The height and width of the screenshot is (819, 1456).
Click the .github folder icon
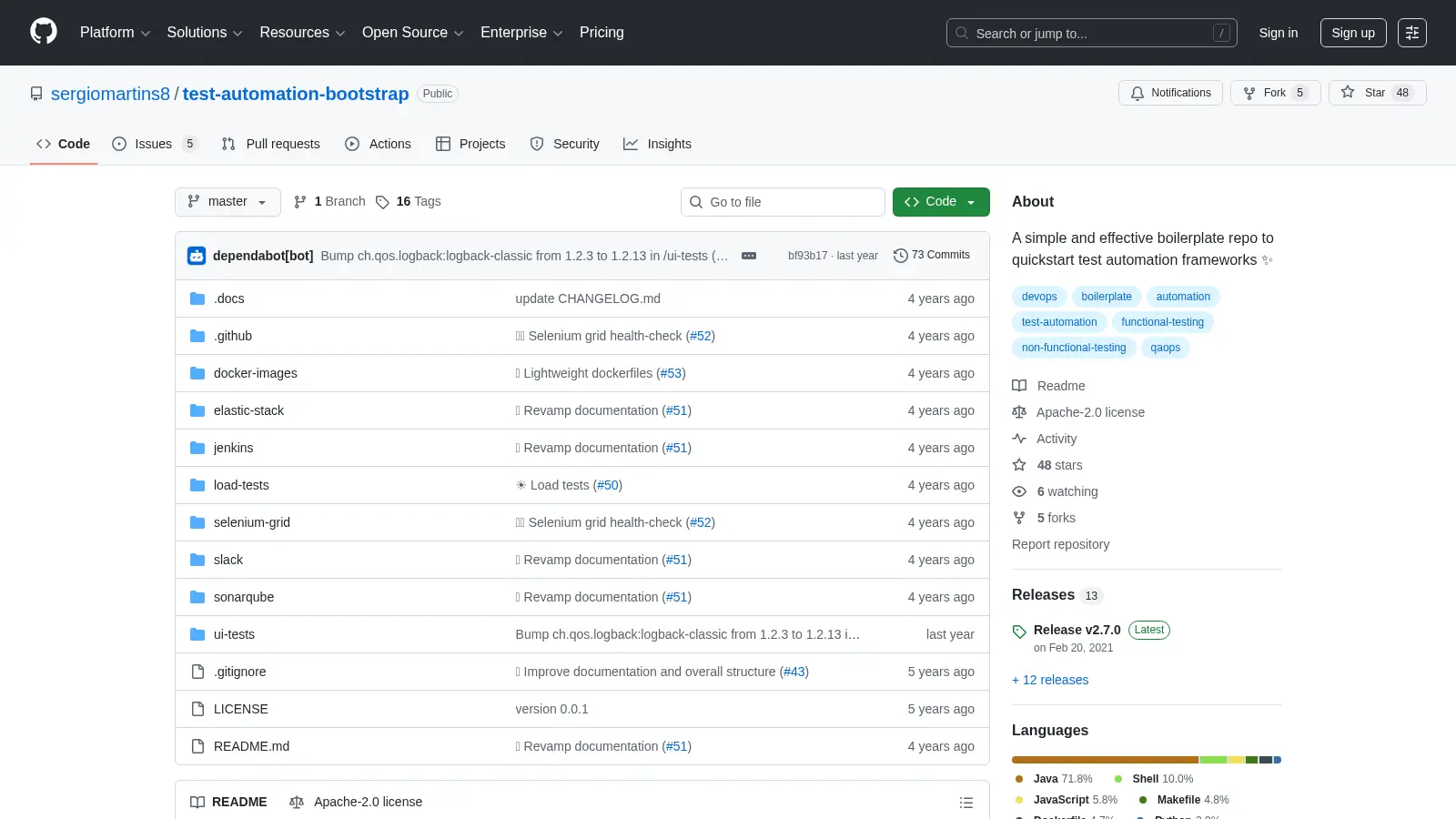197,336
